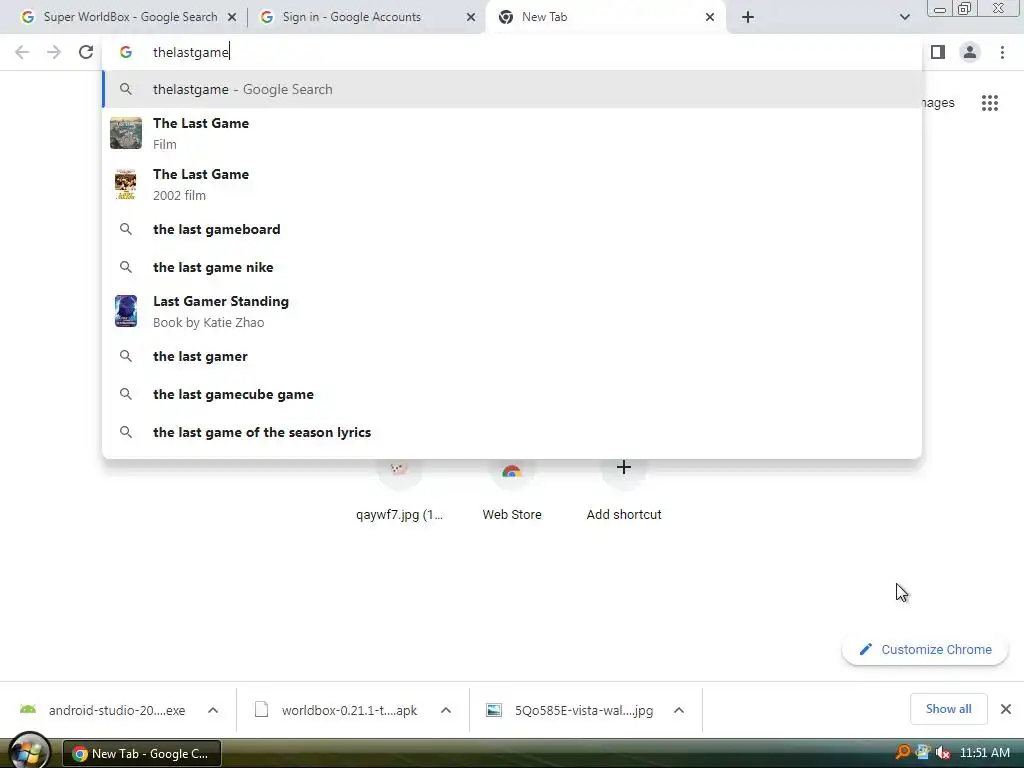Click The Last Game Film poster thumbnail
Viewport: 1024px width, 768px height.
click(125, 133)
